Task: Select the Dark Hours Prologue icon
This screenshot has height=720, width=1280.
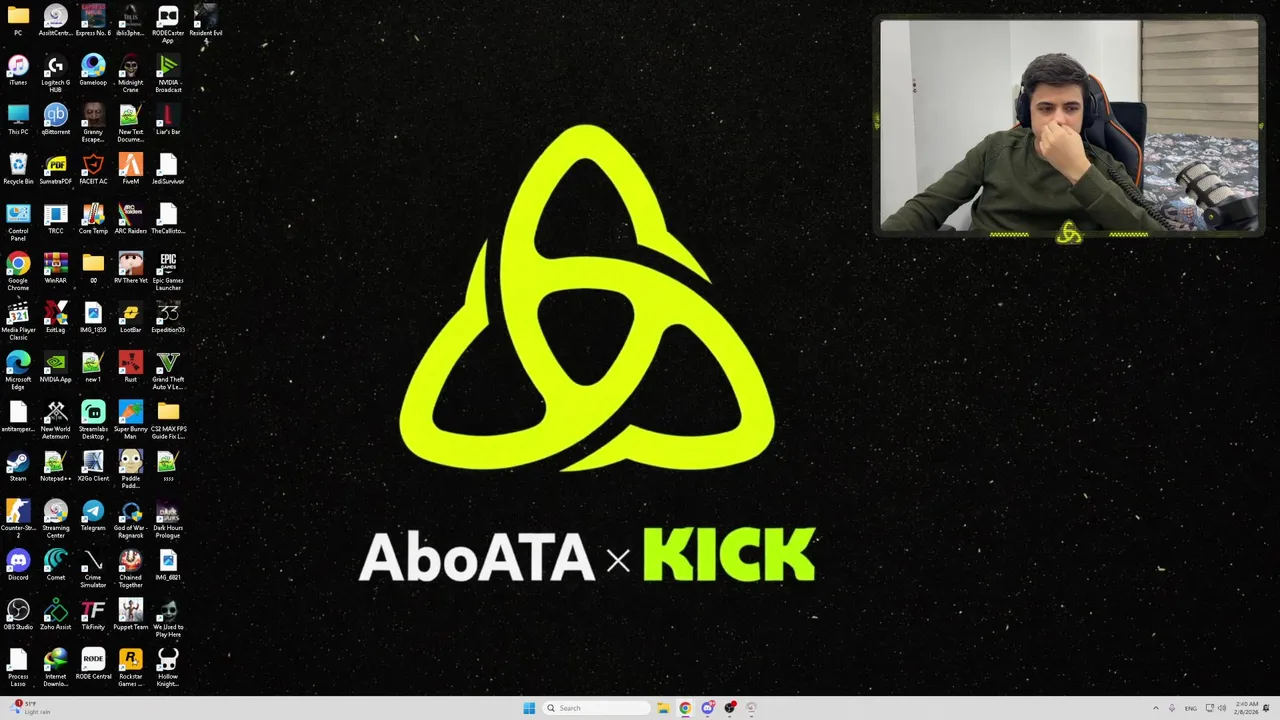Action: pos(168,520)
